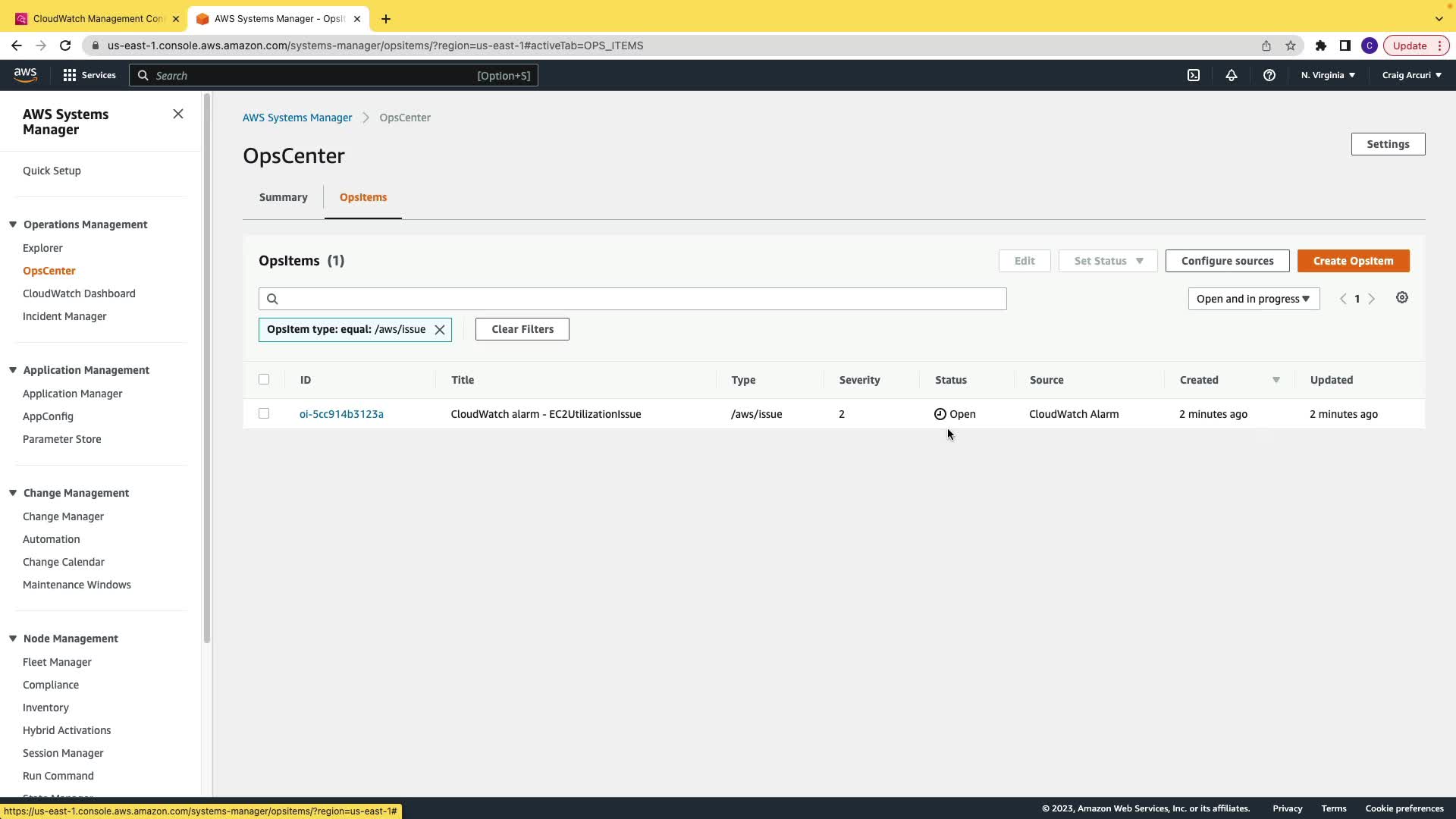
Task: Collapse the Operations Management section
Action: [13, 224]
